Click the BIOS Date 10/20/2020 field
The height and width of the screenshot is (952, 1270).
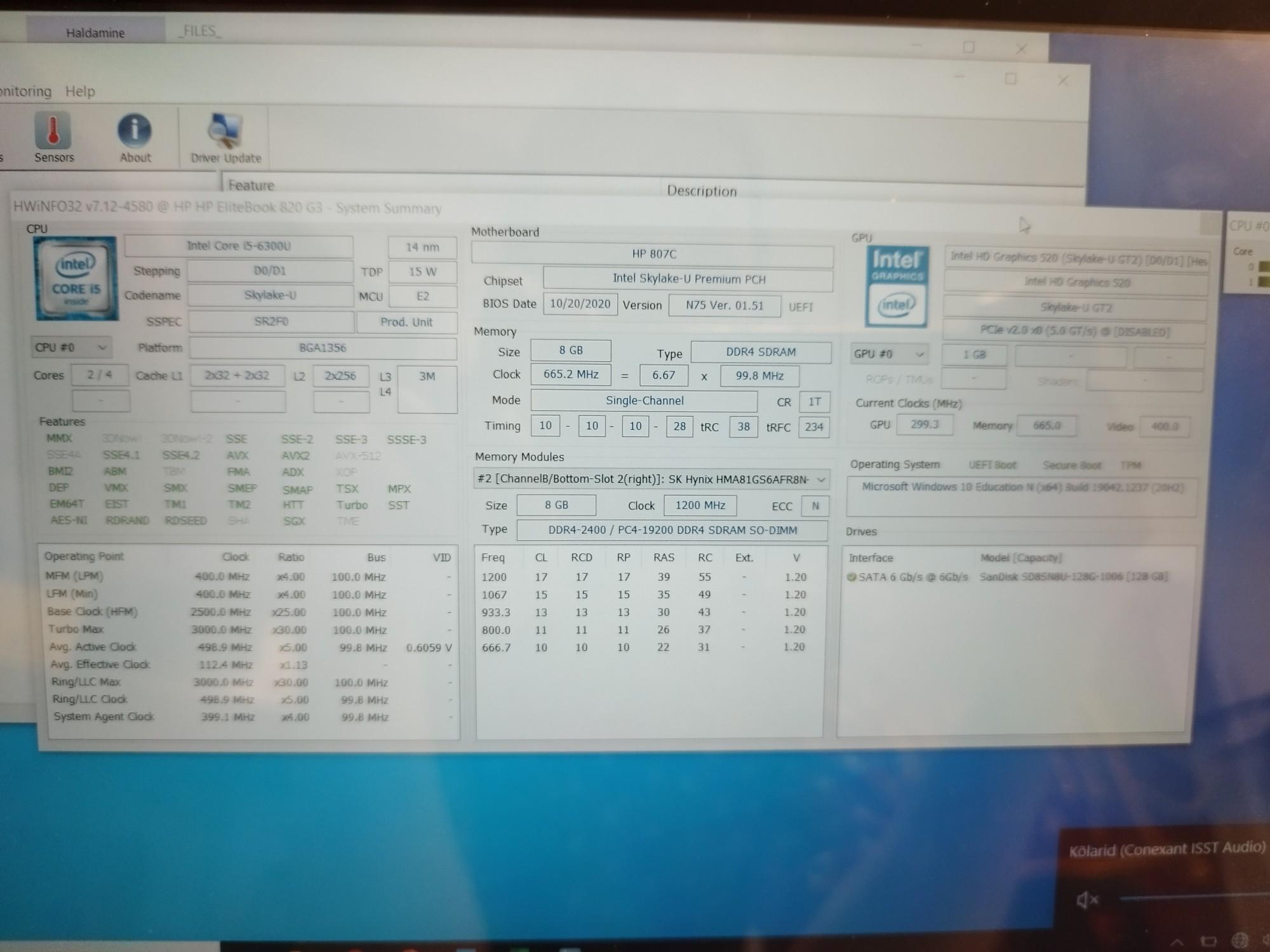pos(580,304)
